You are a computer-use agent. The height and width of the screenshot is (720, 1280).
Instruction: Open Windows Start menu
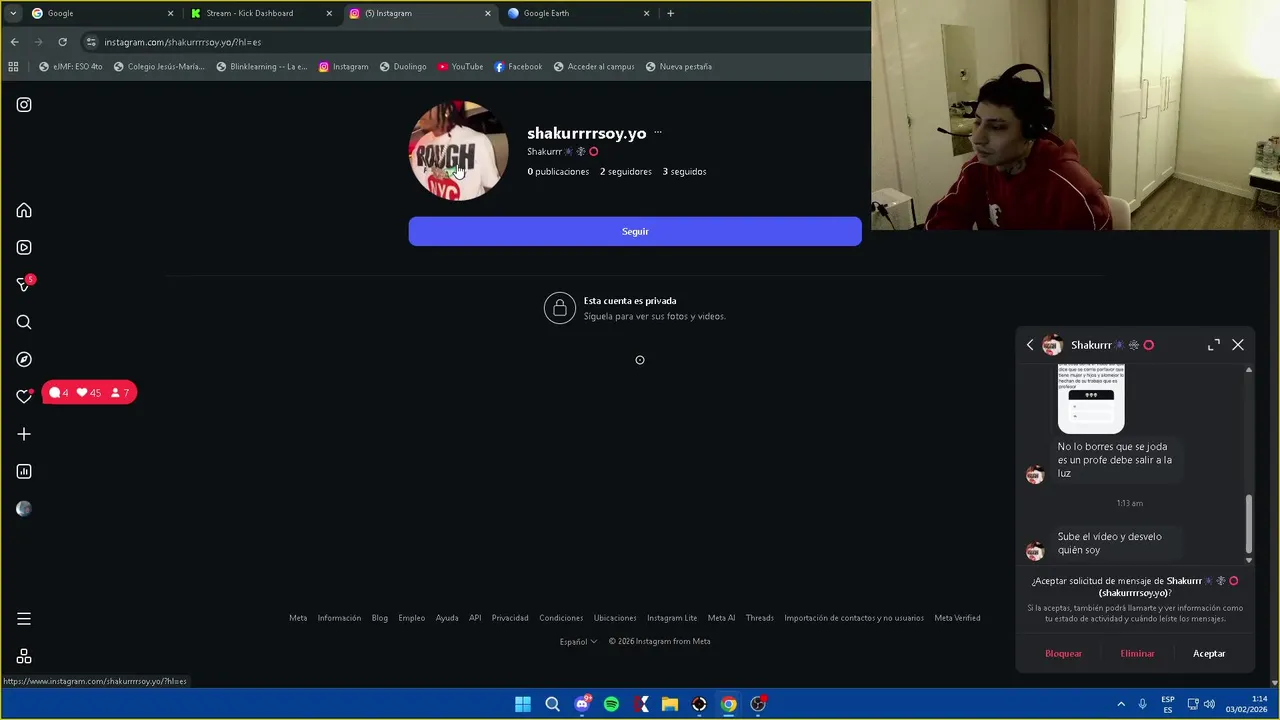coord(522,704)
